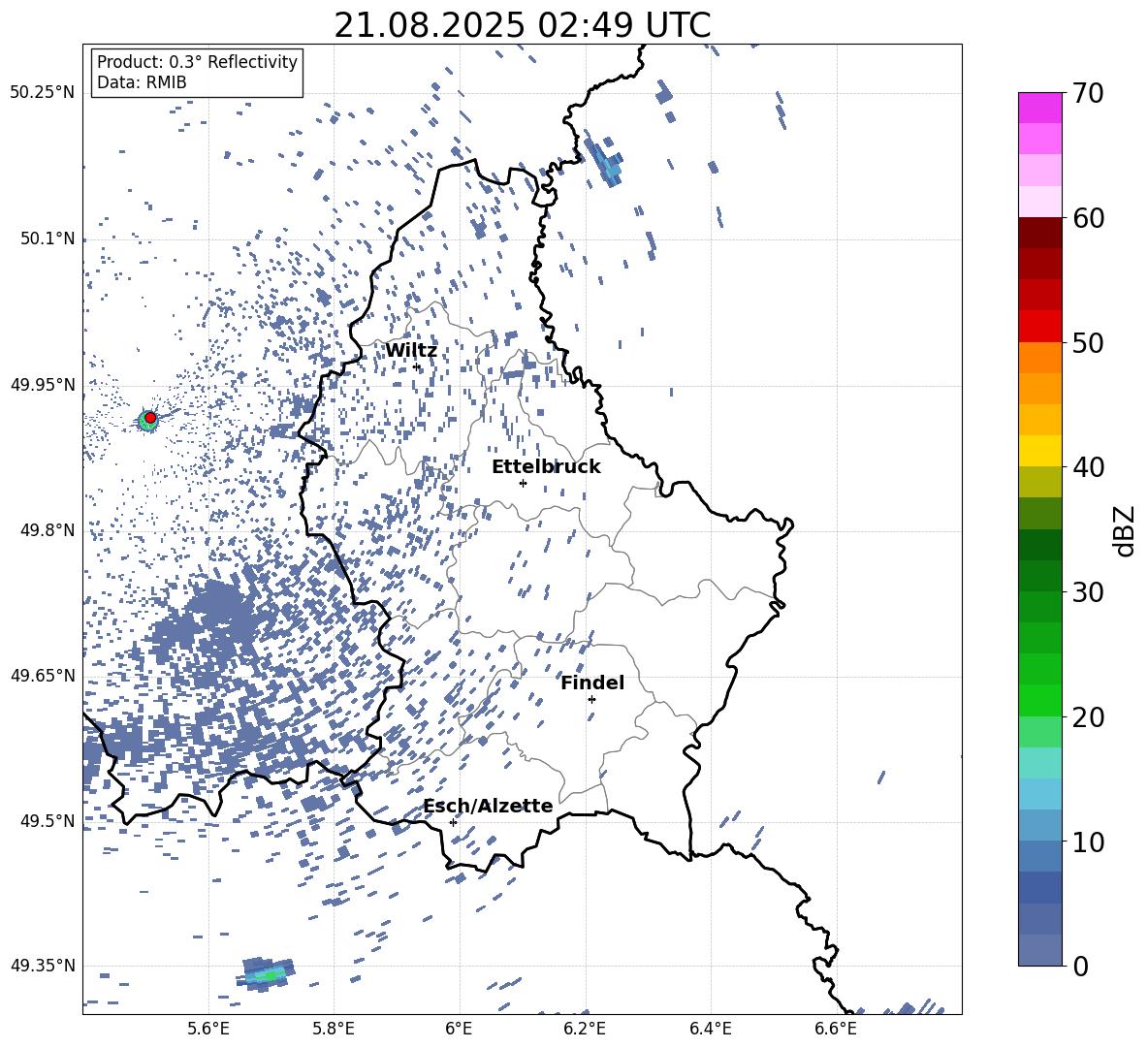Click the red radar site marker

(x=150, y=418)
